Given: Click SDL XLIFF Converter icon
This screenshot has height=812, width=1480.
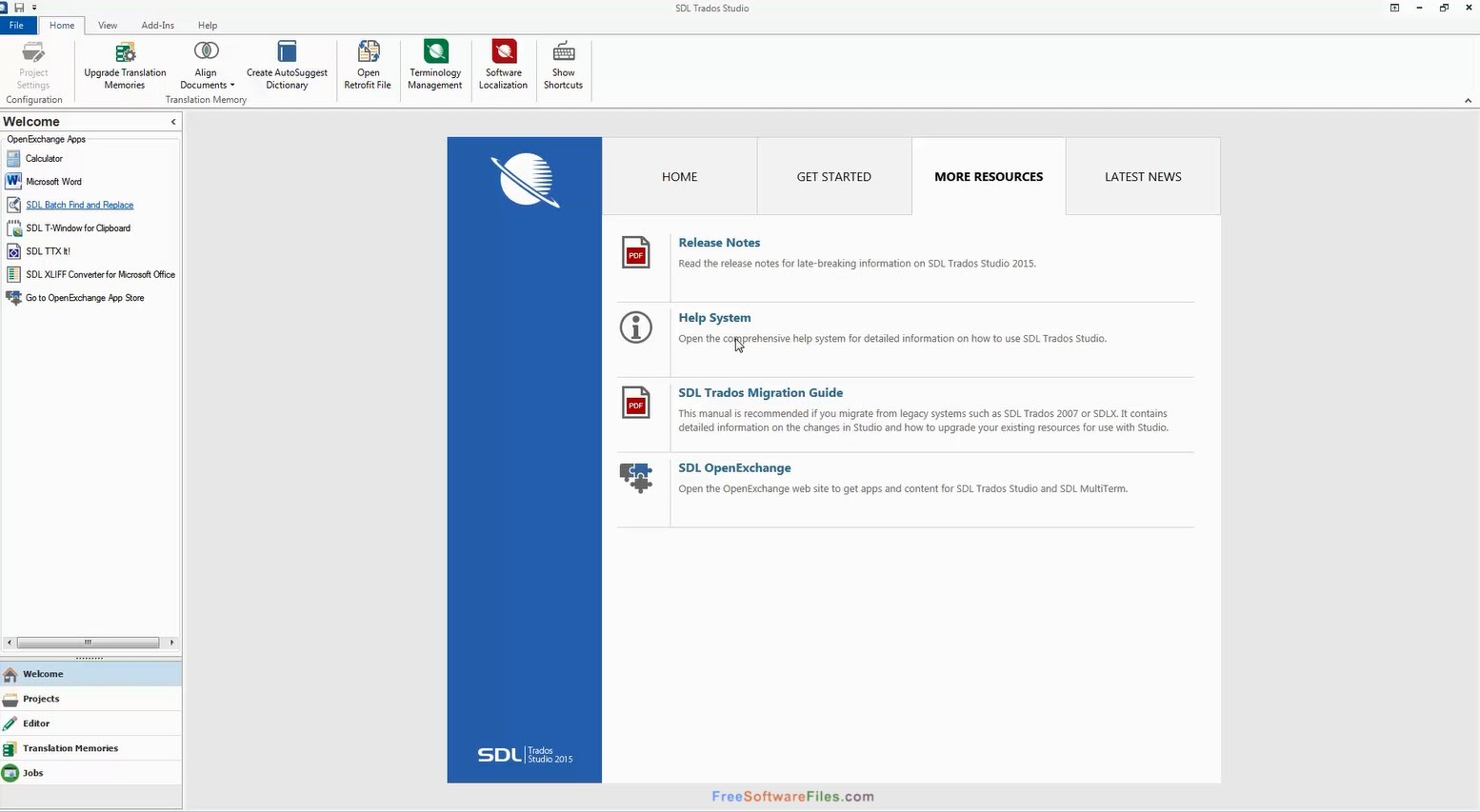Looking at the screenshot, I should [13, 274].
